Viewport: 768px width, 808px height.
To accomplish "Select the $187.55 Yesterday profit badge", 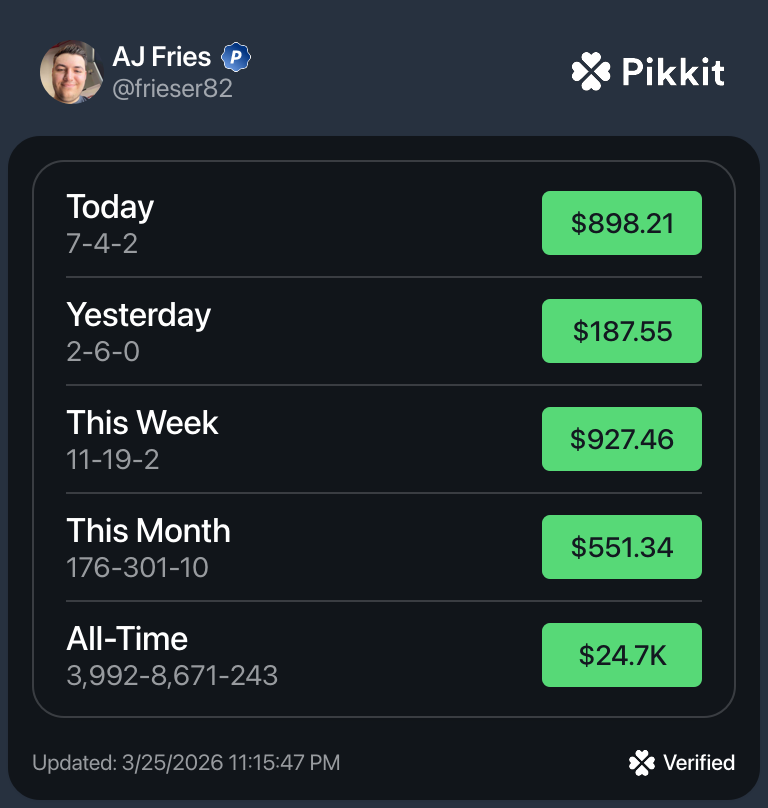I will tap(622, 331).
